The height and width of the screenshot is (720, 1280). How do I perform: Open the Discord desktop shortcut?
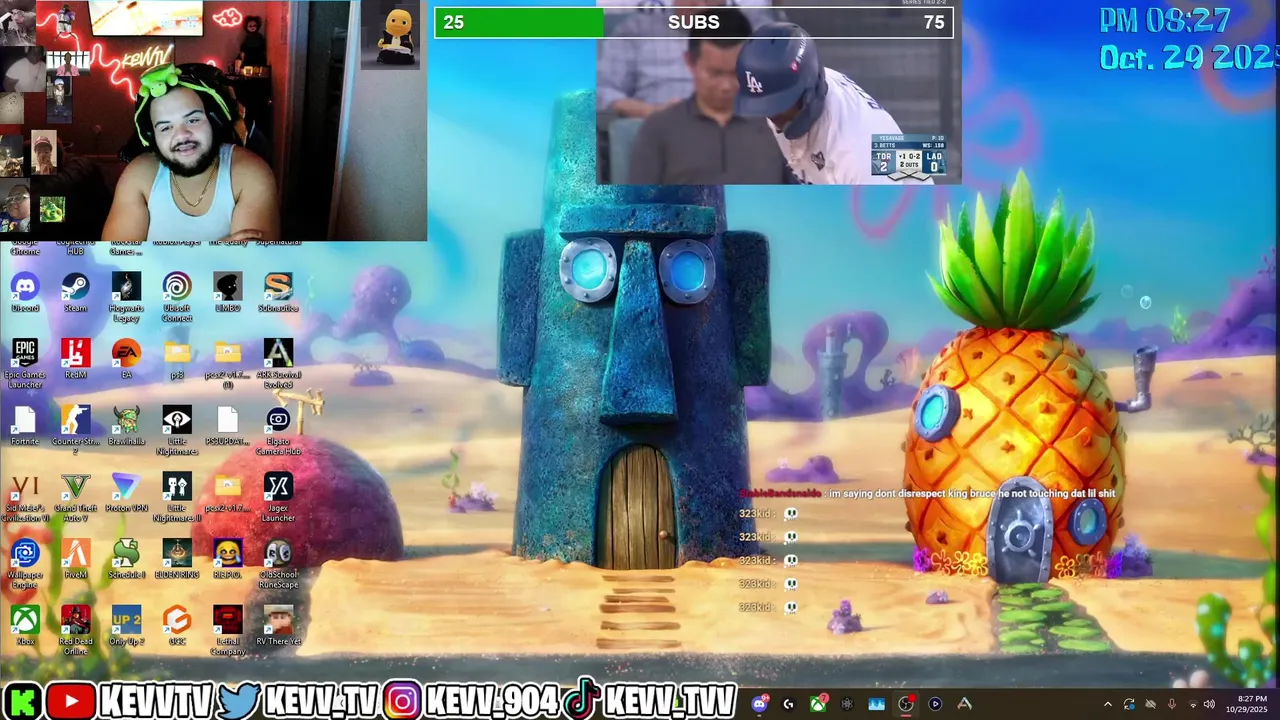coord(25,292)
